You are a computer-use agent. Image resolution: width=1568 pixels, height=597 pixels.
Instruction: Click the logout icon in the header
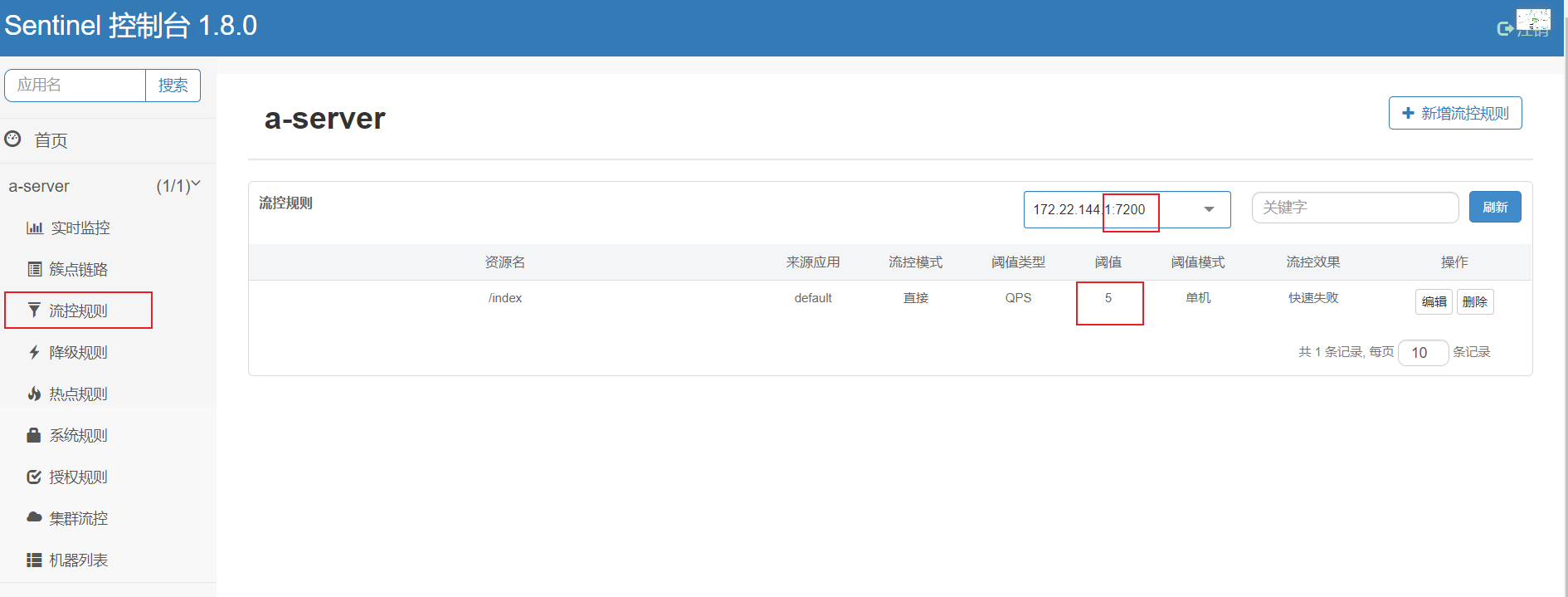[1505, 29]
